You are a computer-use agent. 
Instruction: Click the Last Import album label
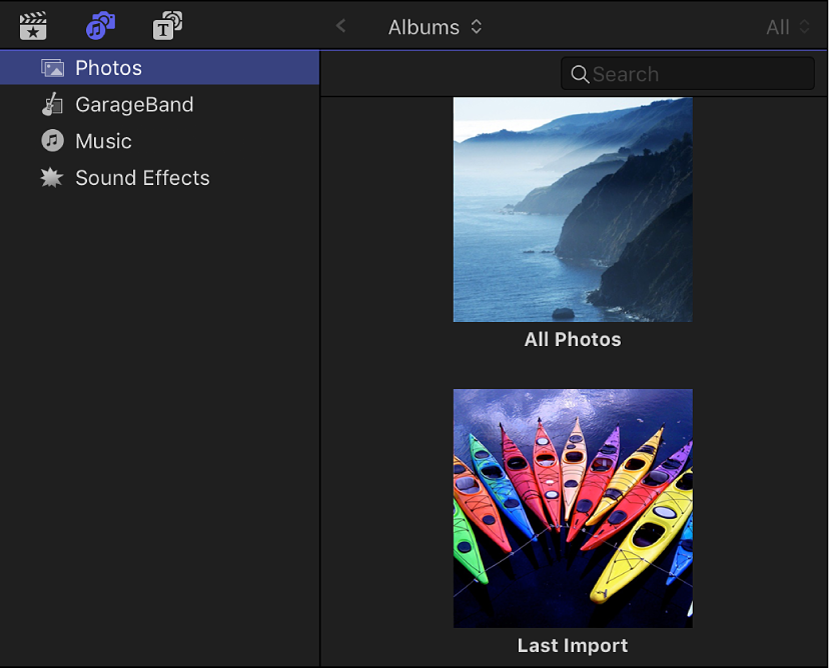[573, 646]
